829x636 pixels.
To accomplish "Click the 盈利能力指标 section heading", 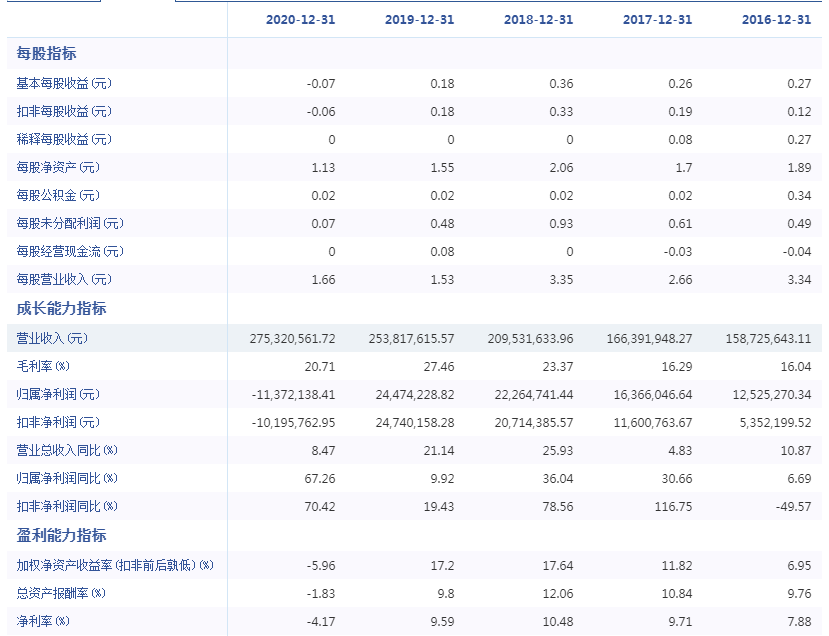I will (x=61, y=535).
